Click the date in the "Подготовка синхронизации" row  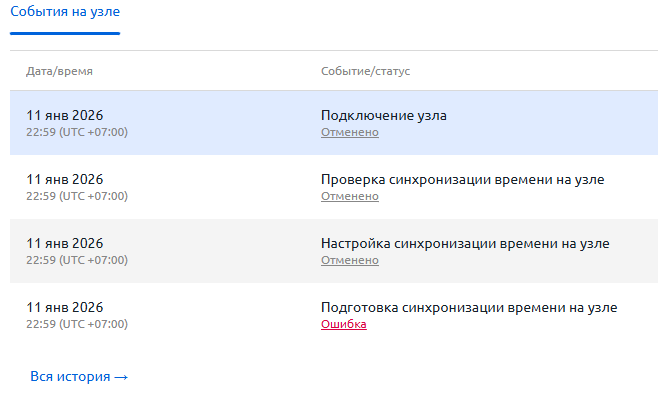coord(65,307)
